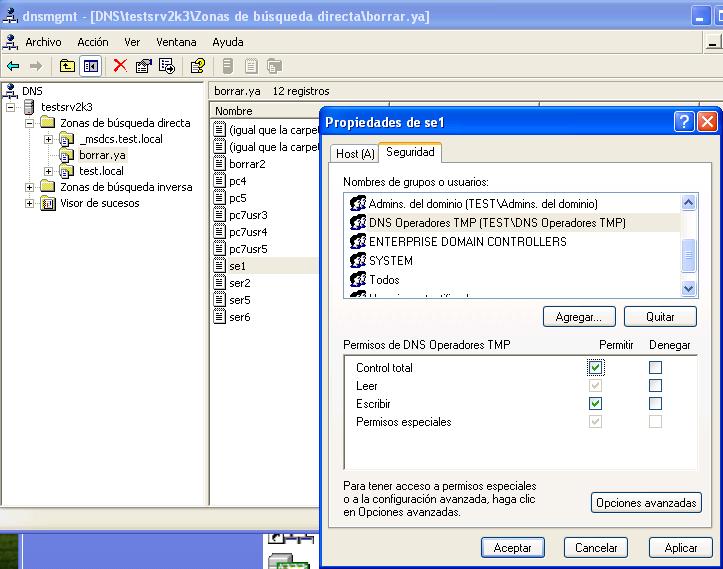
Task: Open the Archivo menu
Action: (x=43, y=42)
